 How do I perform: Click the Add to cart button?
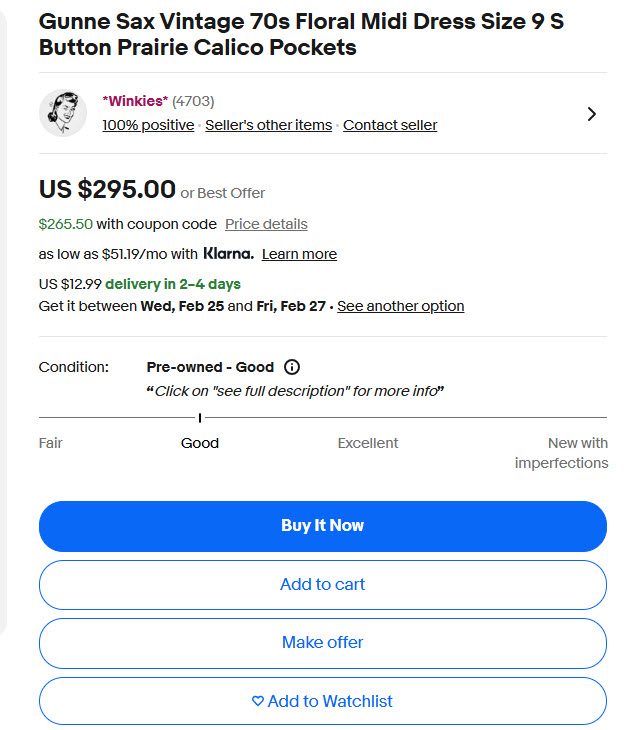322,584
